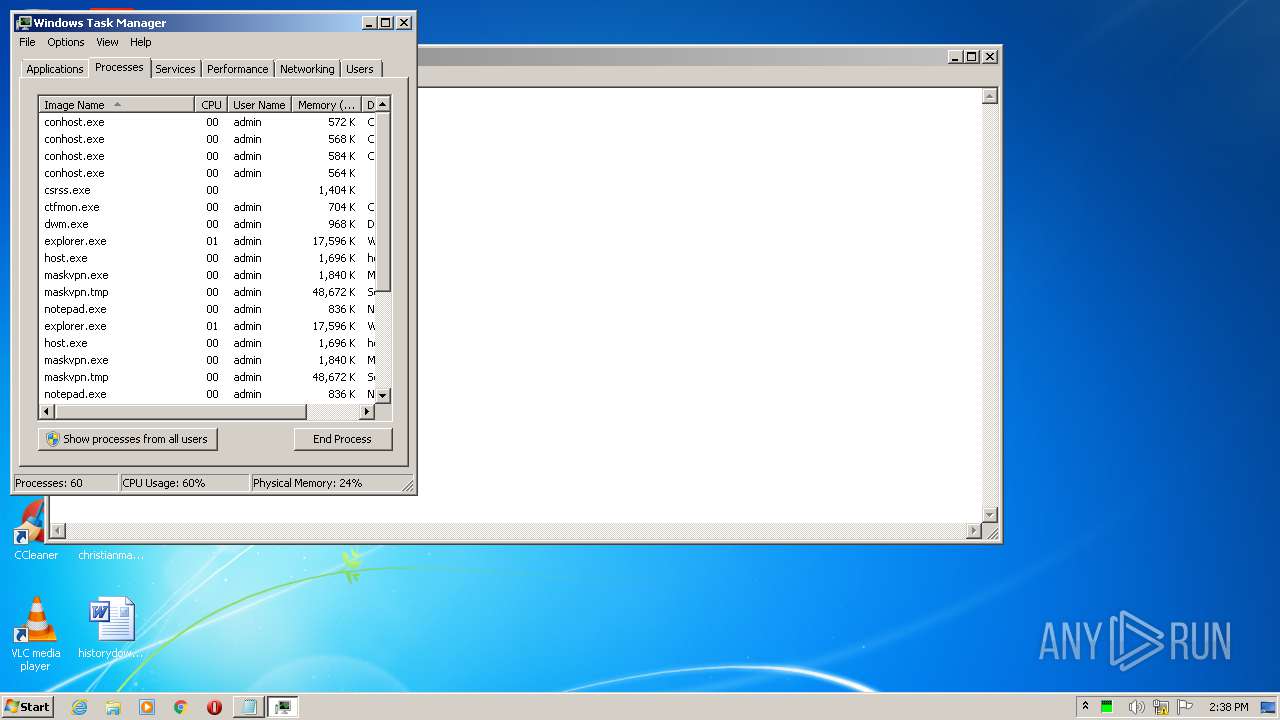
Task: Show processes from all users
Action: click(128, 439)
